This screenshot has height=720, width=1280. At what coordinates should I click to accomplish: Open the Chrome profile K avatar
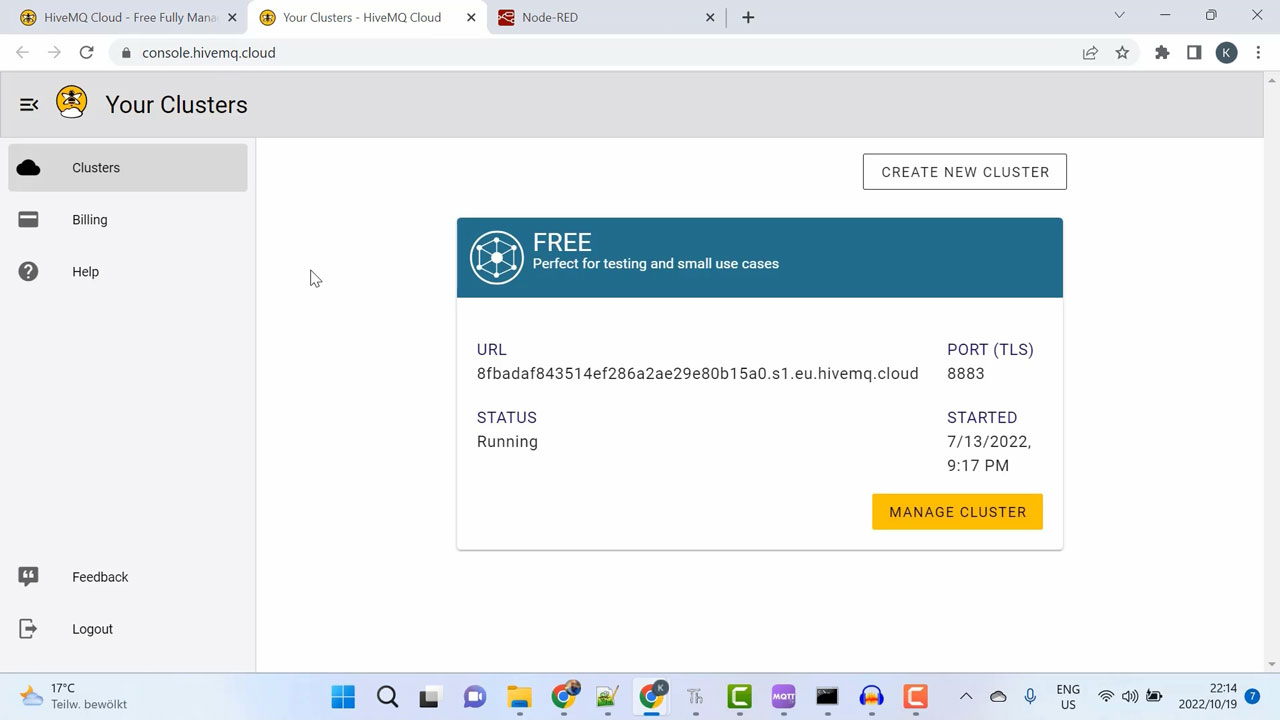coord(1226,53)
